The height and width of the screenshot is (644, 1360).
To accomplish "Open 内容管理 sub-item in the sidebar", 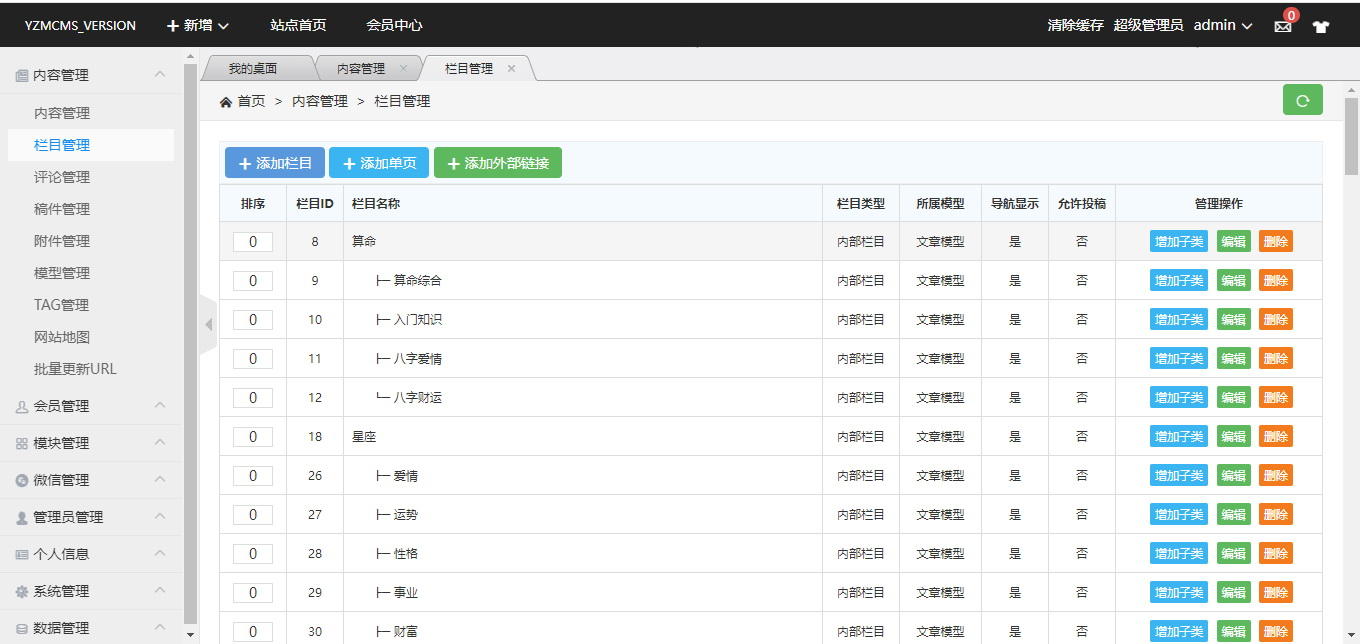I will click(x=62, y=113).
